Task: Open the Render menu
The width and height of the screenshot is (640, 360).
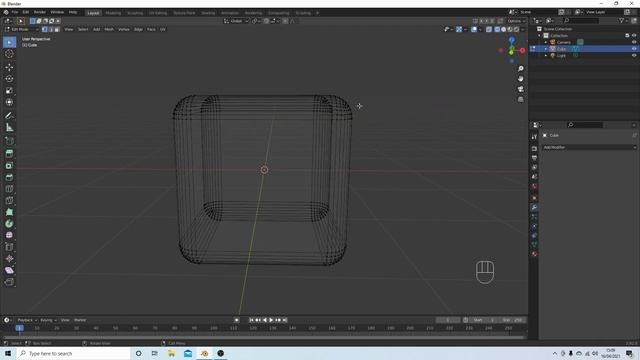Action: [40, 12]
